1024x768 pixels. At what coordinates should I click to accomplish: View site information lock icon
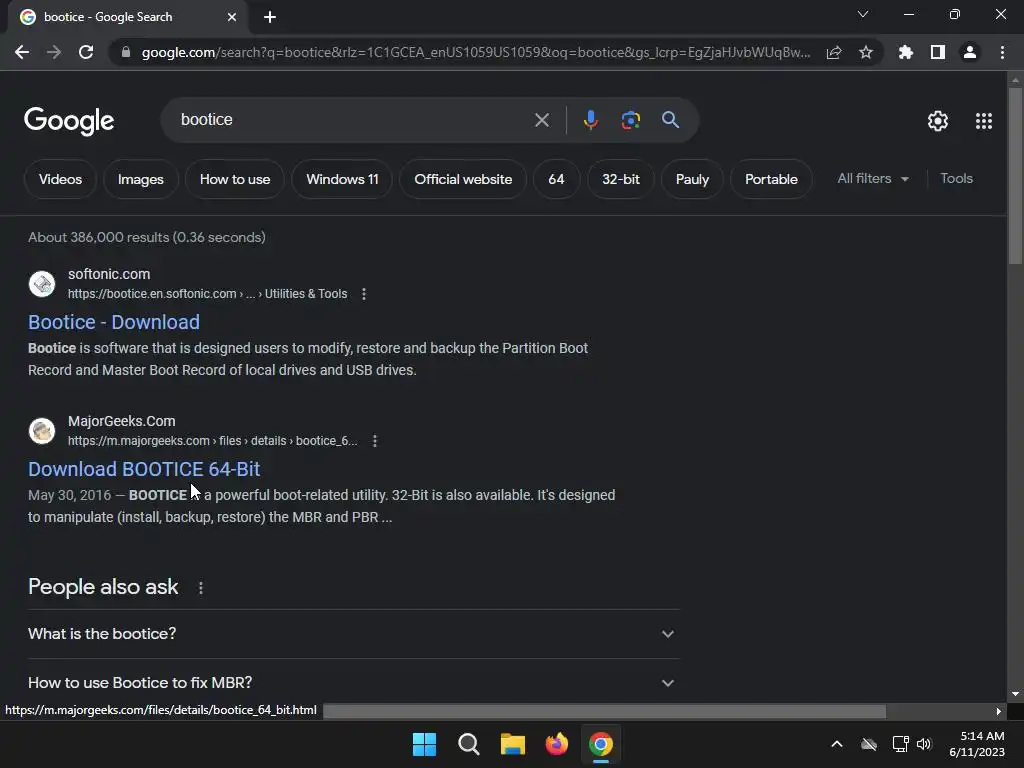point(125,52)
